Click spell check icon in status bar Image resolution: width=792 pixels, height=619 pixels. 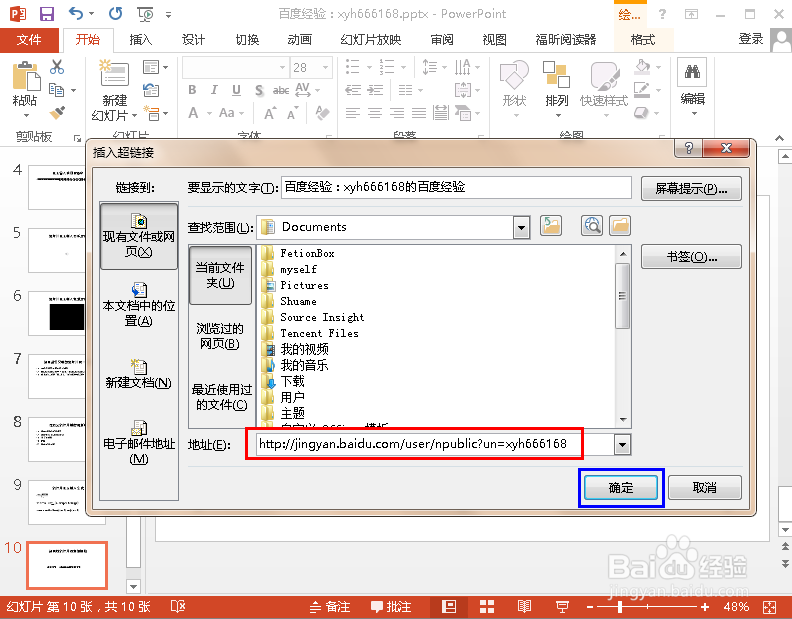point(178,606)
